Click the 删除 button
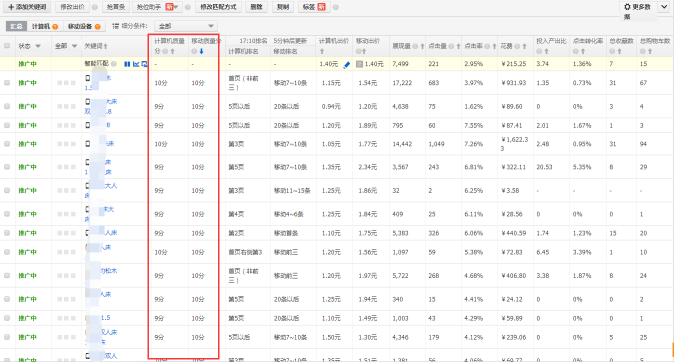 pyautogui.click(x=257, y=7)
